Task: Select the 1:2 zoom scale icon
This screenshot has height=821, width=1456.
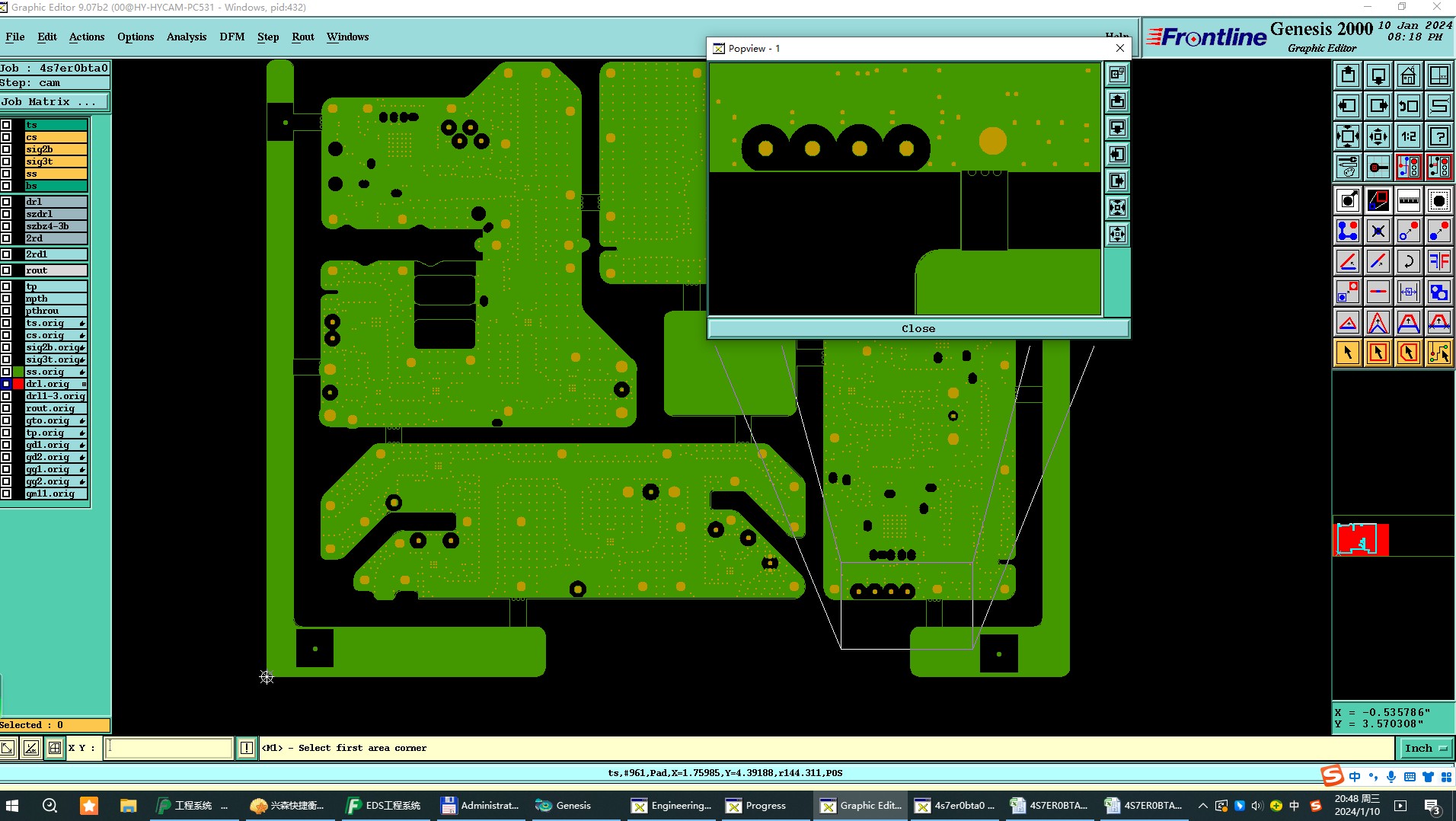Action: point(1408,136)
